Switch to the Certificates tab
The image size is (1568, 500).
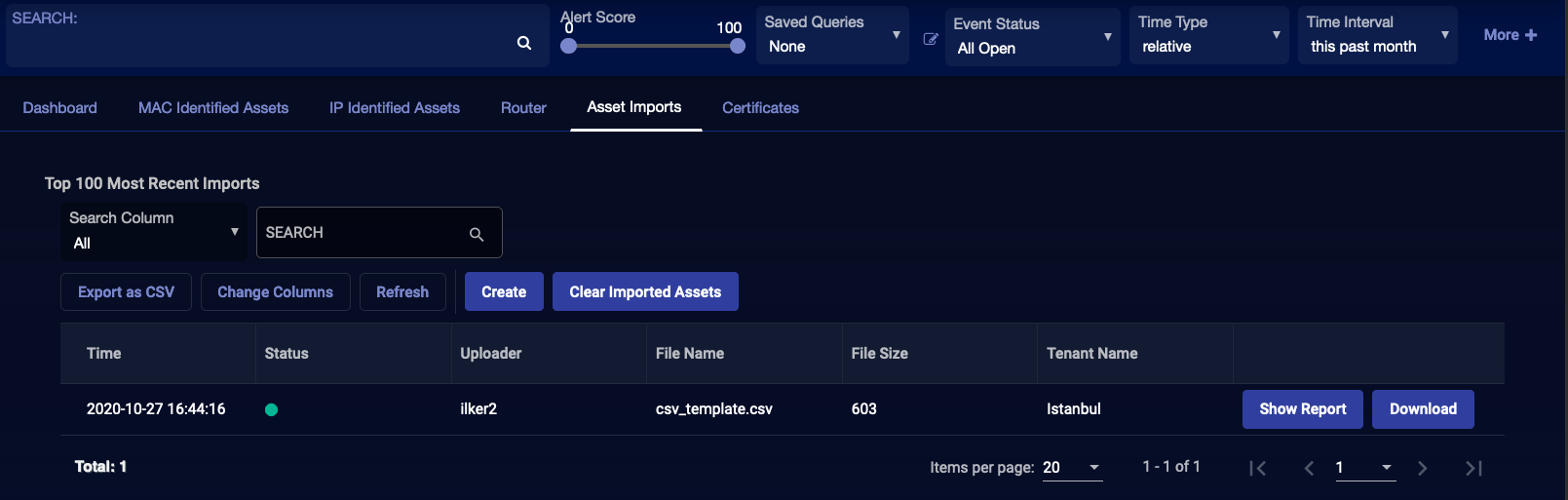pyautogui.click(x=760, y=108)
